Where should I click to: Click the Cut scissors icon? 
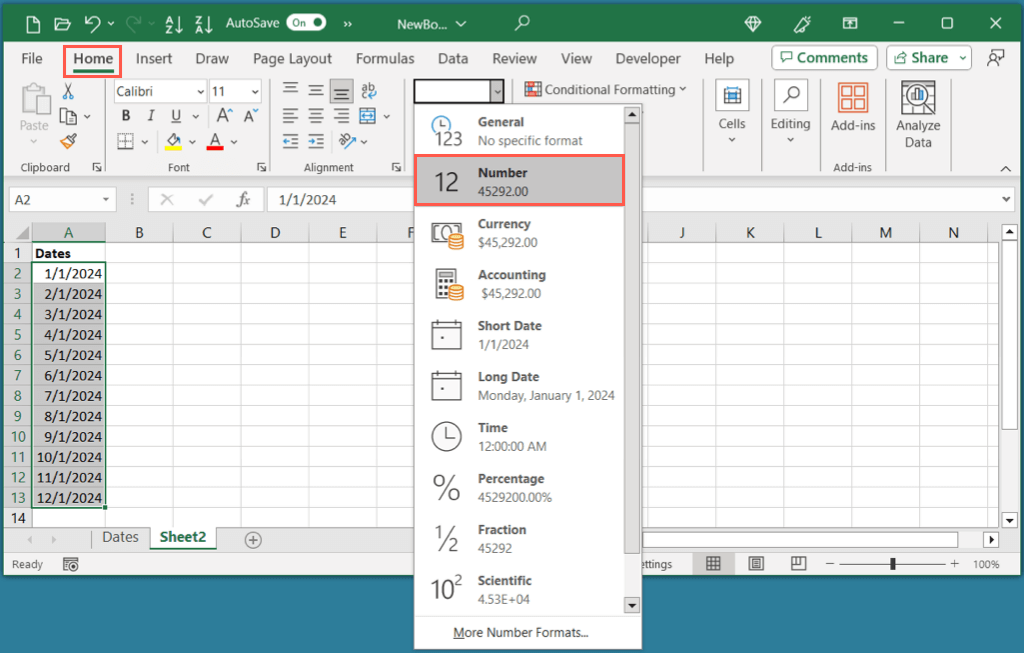68,92
